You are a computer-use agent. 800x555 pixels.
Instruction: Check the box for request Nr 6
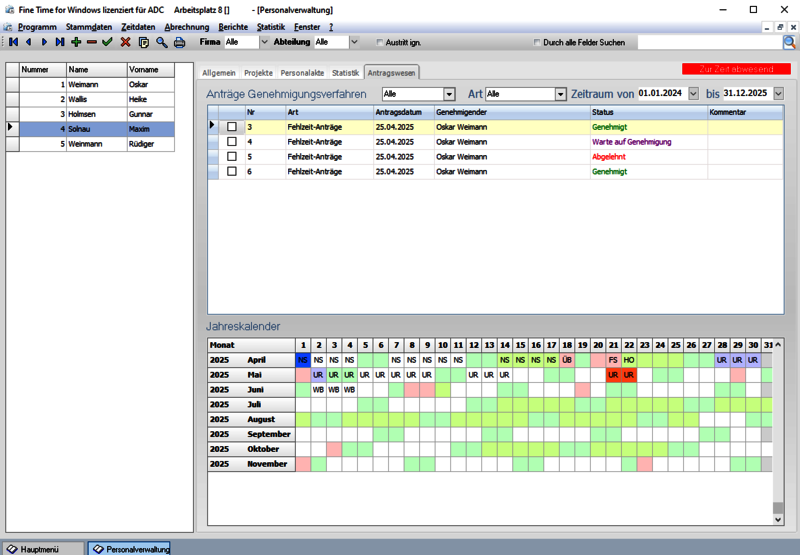point(232,171)
